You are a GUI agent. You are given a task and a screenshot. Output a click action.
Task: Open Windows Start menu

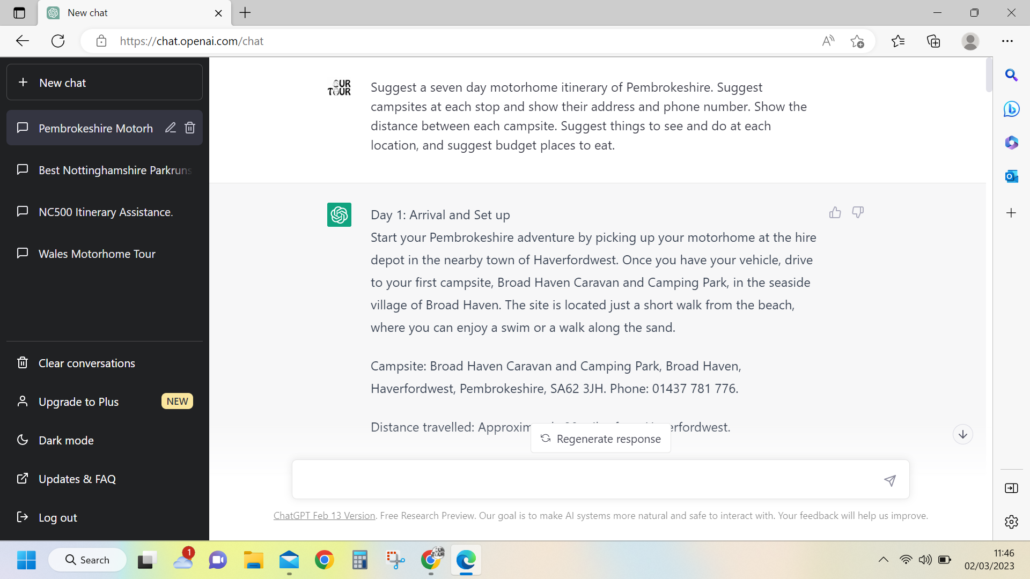click(x=26, y=560)
